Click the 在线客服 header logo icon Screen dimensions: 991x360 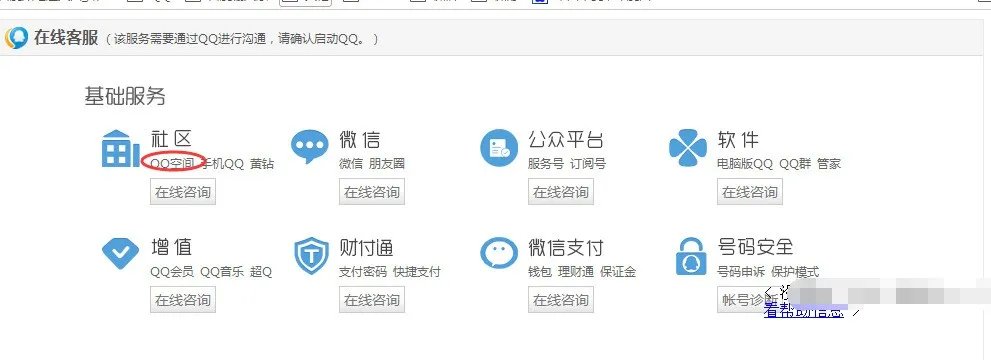(x=16, y=38)
